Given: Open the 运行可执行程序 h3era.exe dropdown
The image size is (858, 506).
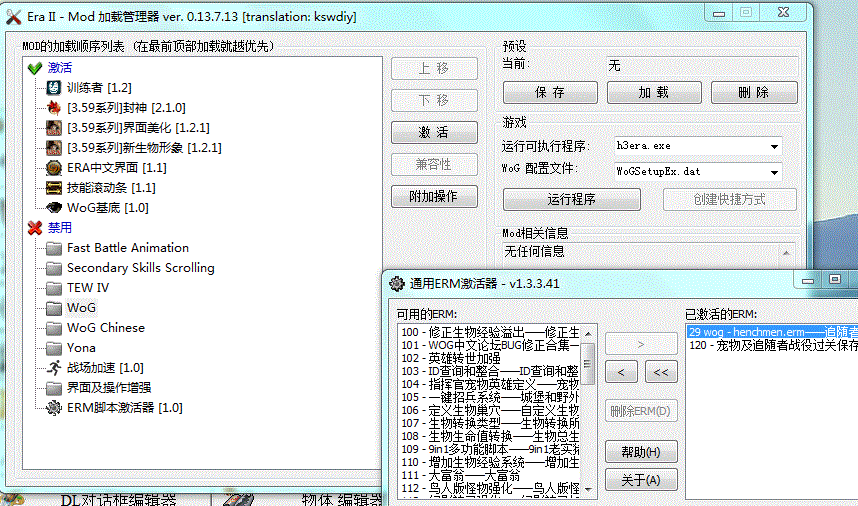Looking at the screenshot, I should pos(774,146).
